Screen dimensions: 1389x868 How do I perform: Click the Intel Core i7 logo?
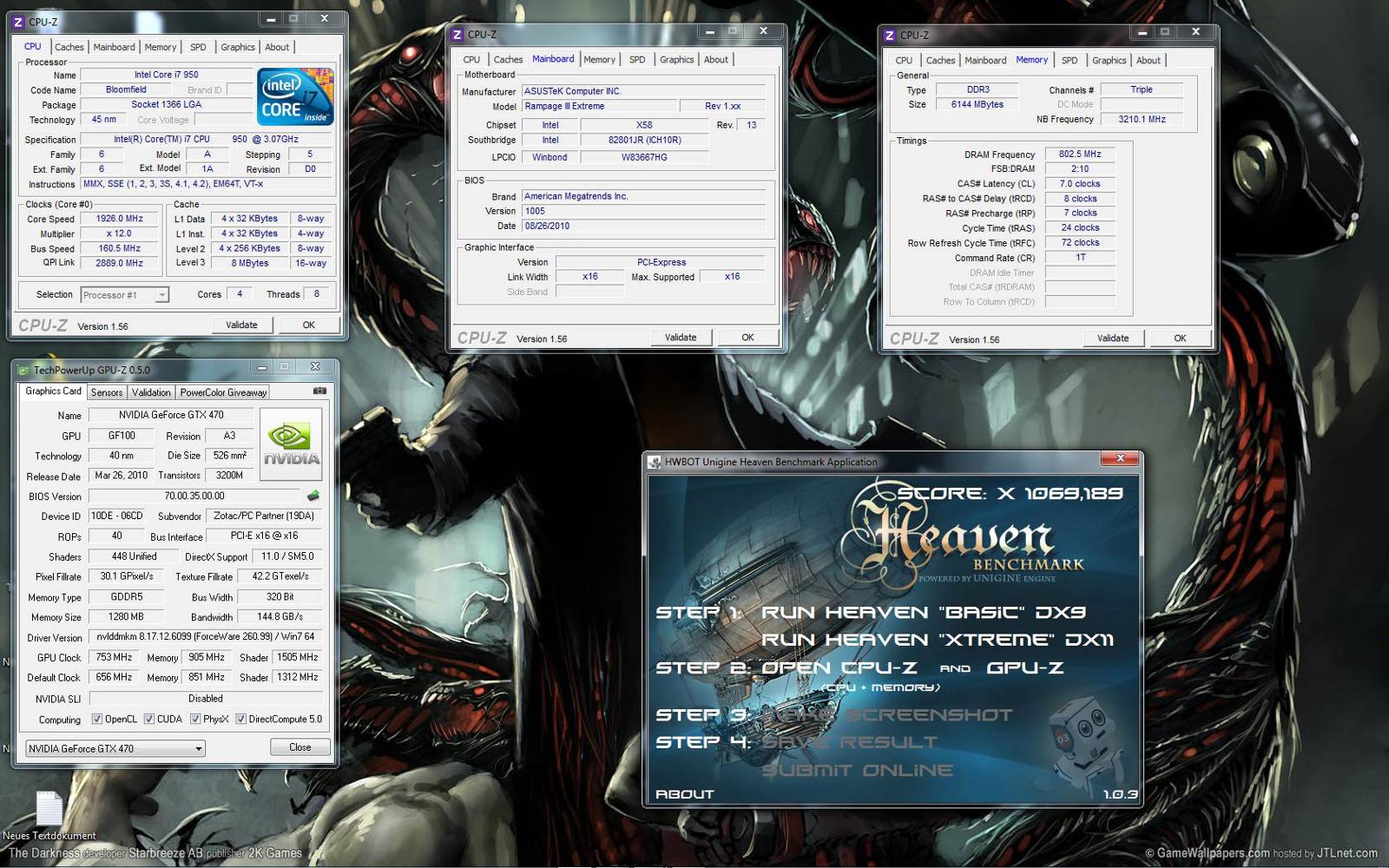pos(295,97)
